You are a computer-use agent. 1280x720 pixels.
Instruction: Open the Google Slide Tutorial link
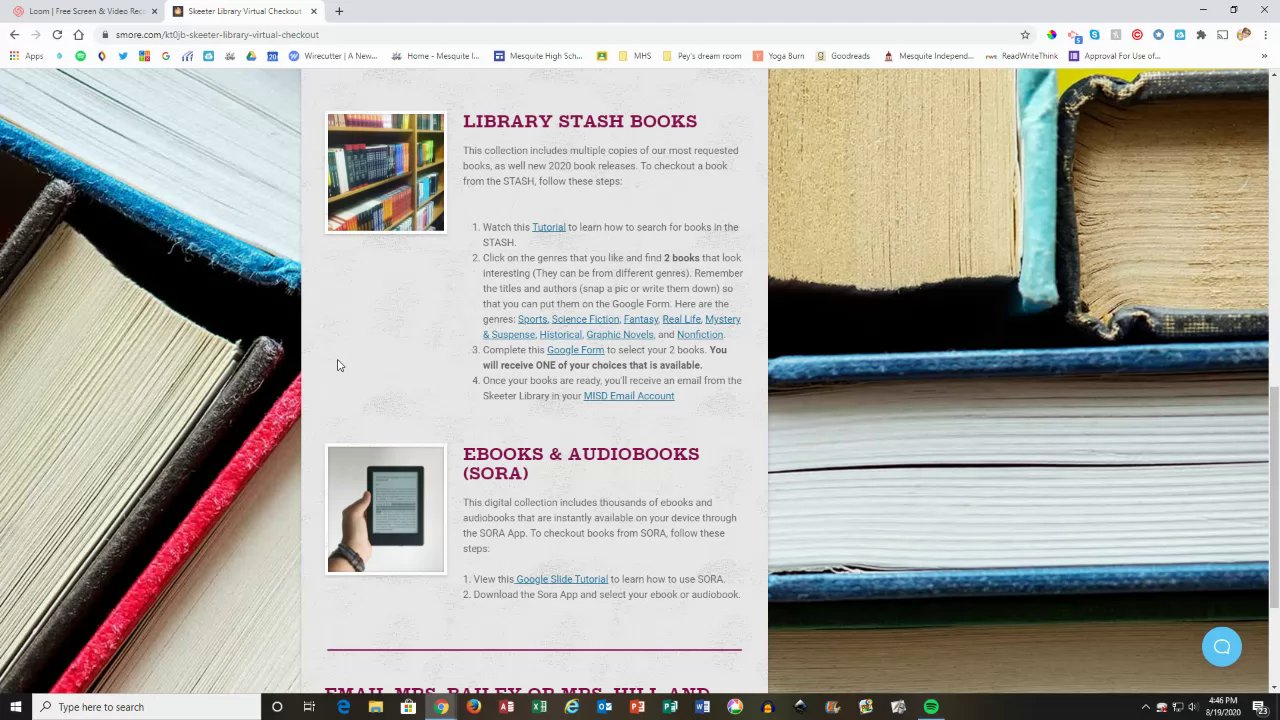point(561,579)
